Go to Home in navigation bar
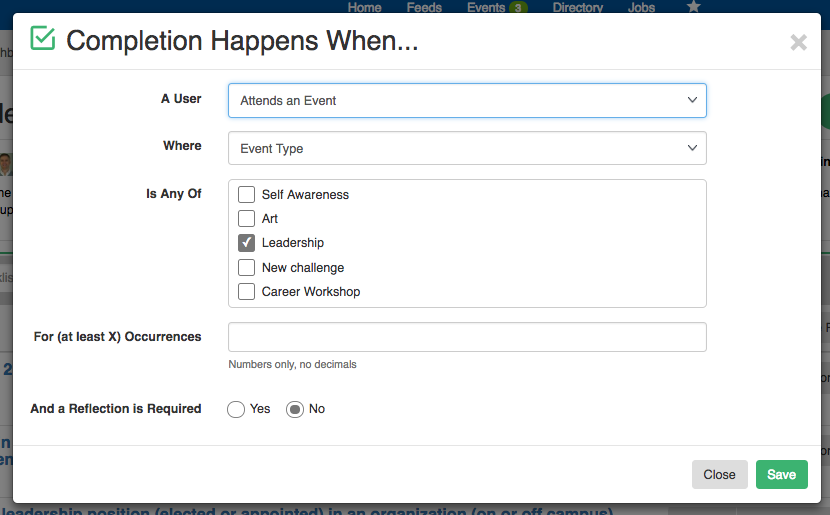830x515 pixels. click(364, 7)
